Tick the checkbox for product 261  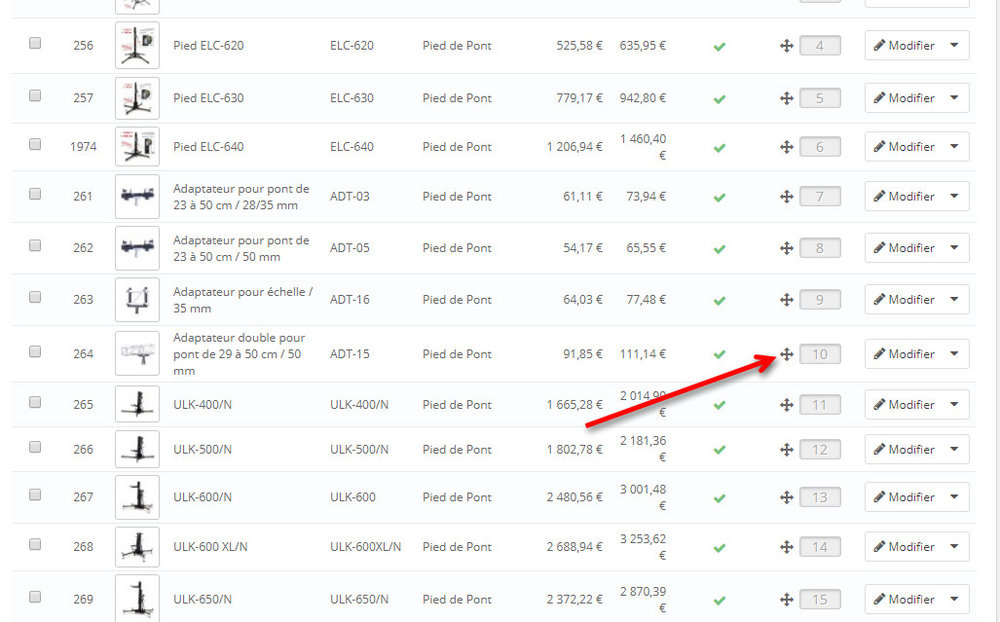tap(35, 193)
